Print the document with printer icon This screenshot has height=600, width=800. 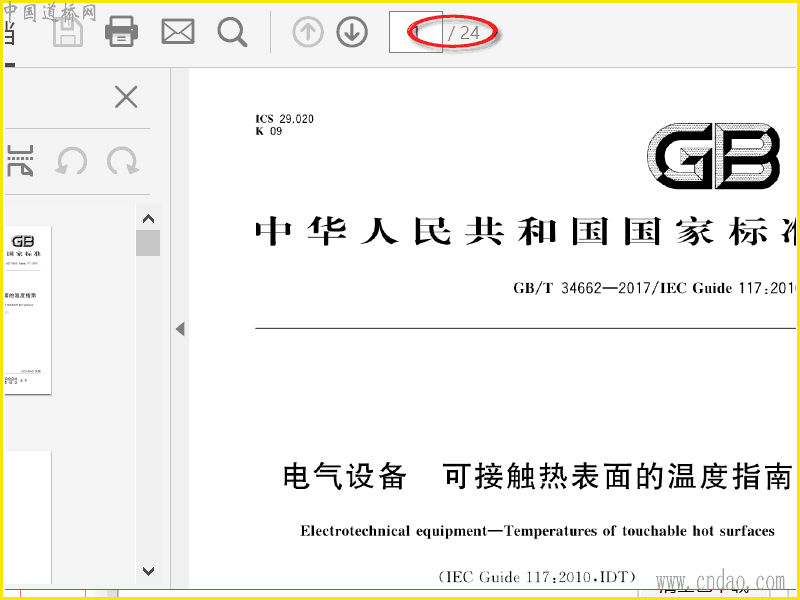(x=121, y=32)
